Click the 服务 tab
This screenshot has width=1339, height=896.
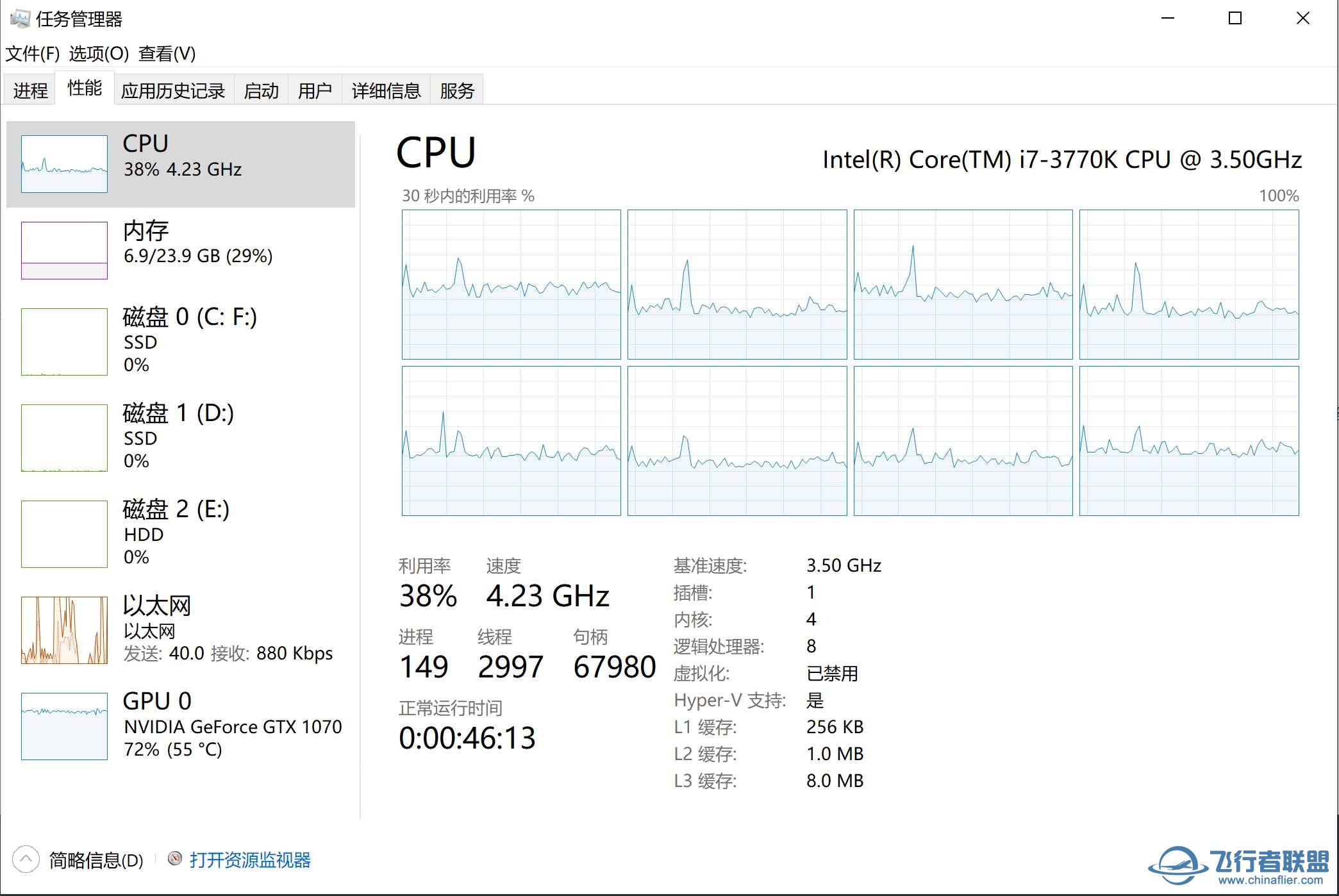coord(460,89)
